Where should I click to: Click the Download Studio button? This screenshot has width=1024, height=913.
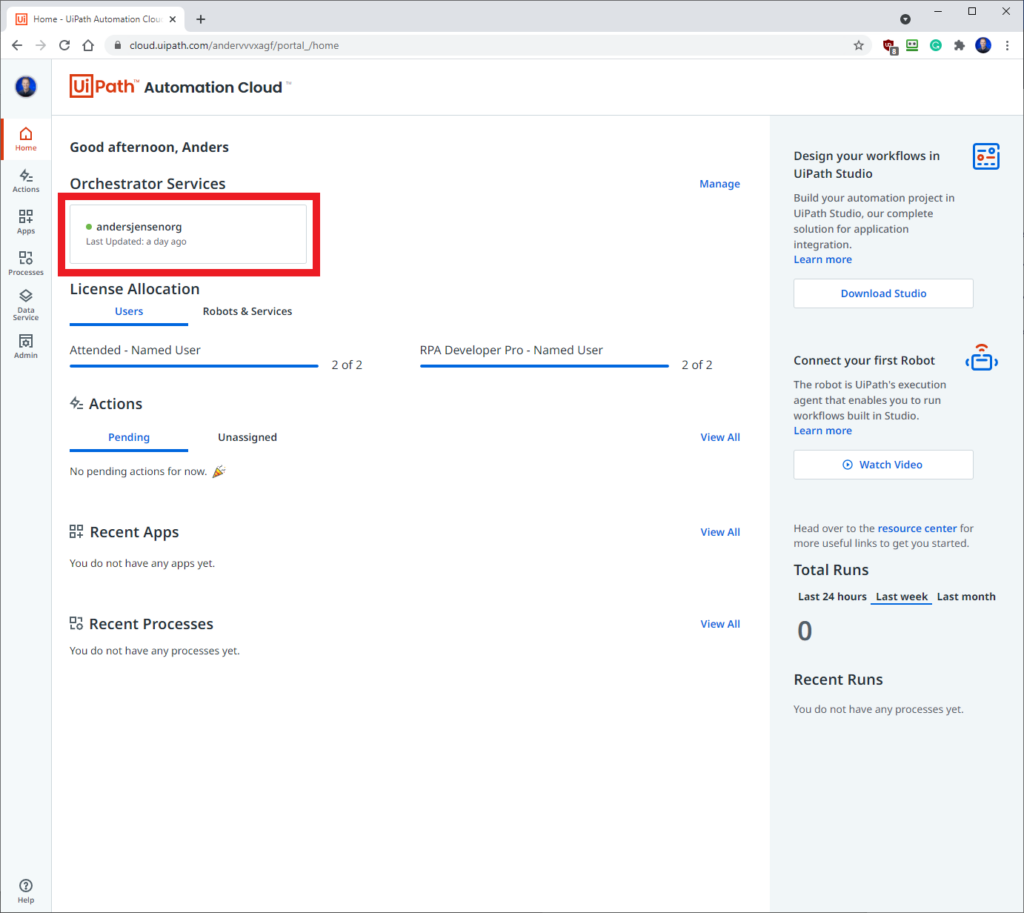[x=883, y=293]
